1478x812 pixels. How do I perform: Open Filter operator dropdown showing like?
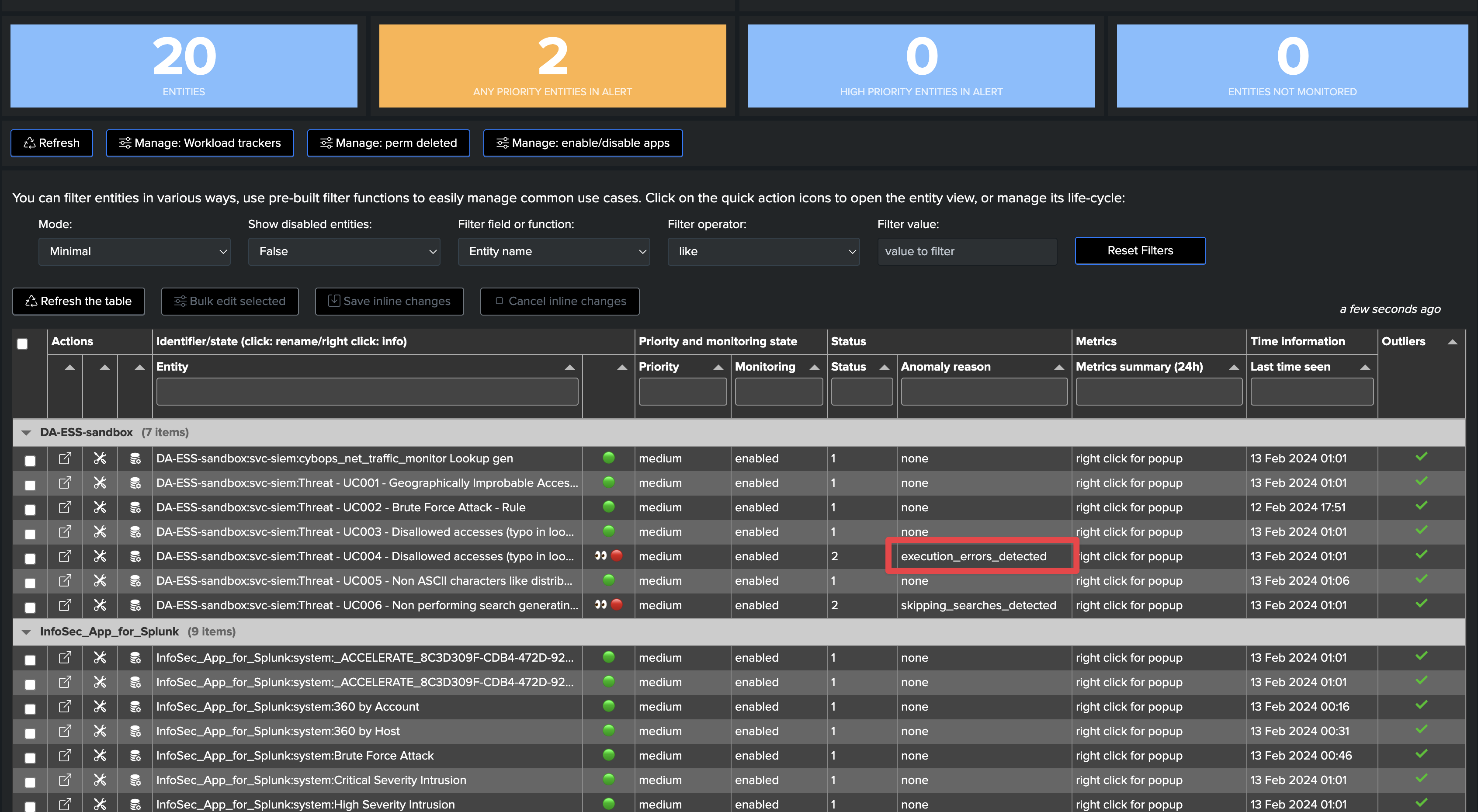pos(763,251)
